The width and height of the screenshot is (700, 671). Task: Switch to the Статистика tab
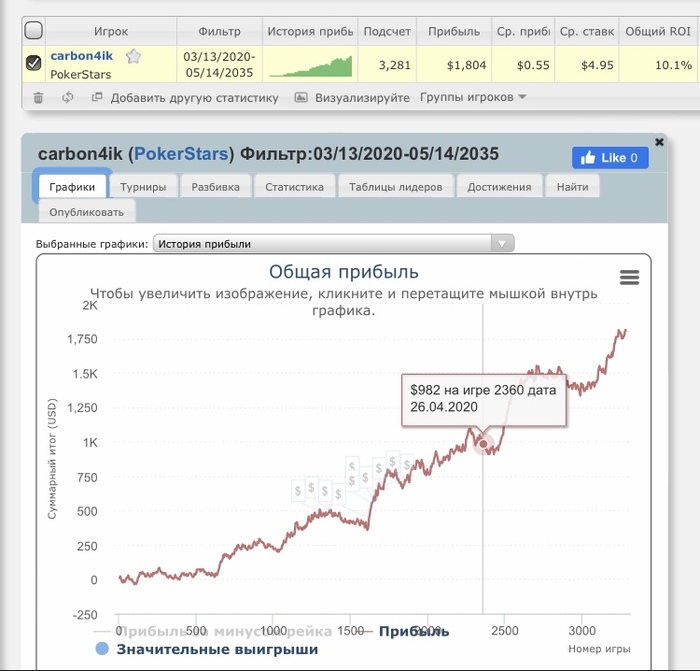294,187
